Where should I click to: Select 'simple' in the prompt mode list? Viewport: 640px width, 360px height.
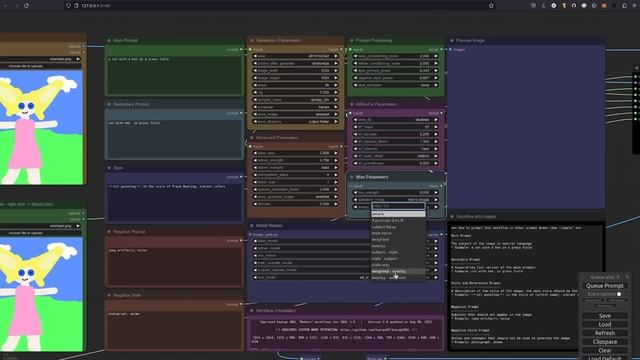[x=398, y=214]
